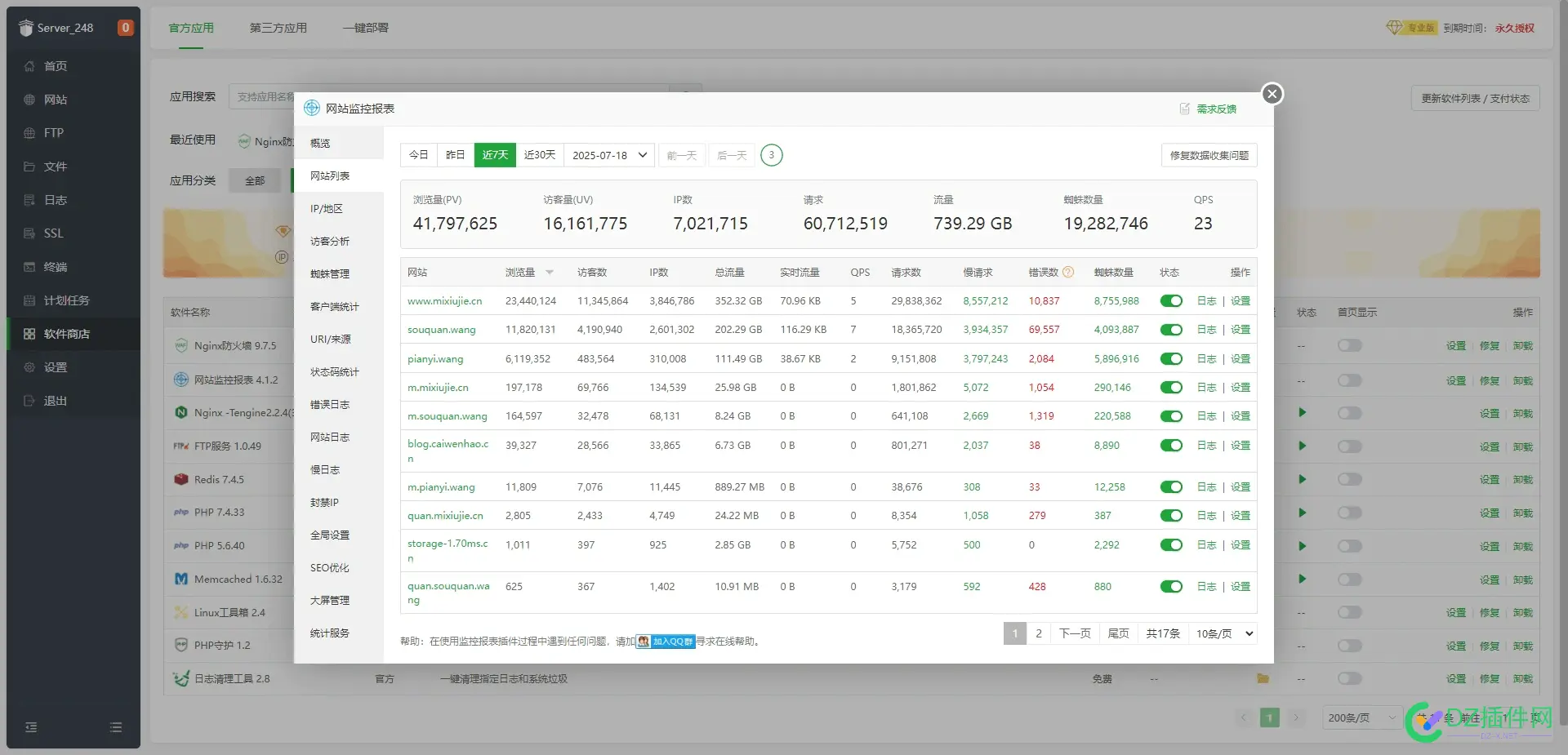Screen dimensions: 1568x755
Task: Open 蜘蛛管理 in report side menu
Action: tap(330, 274)
